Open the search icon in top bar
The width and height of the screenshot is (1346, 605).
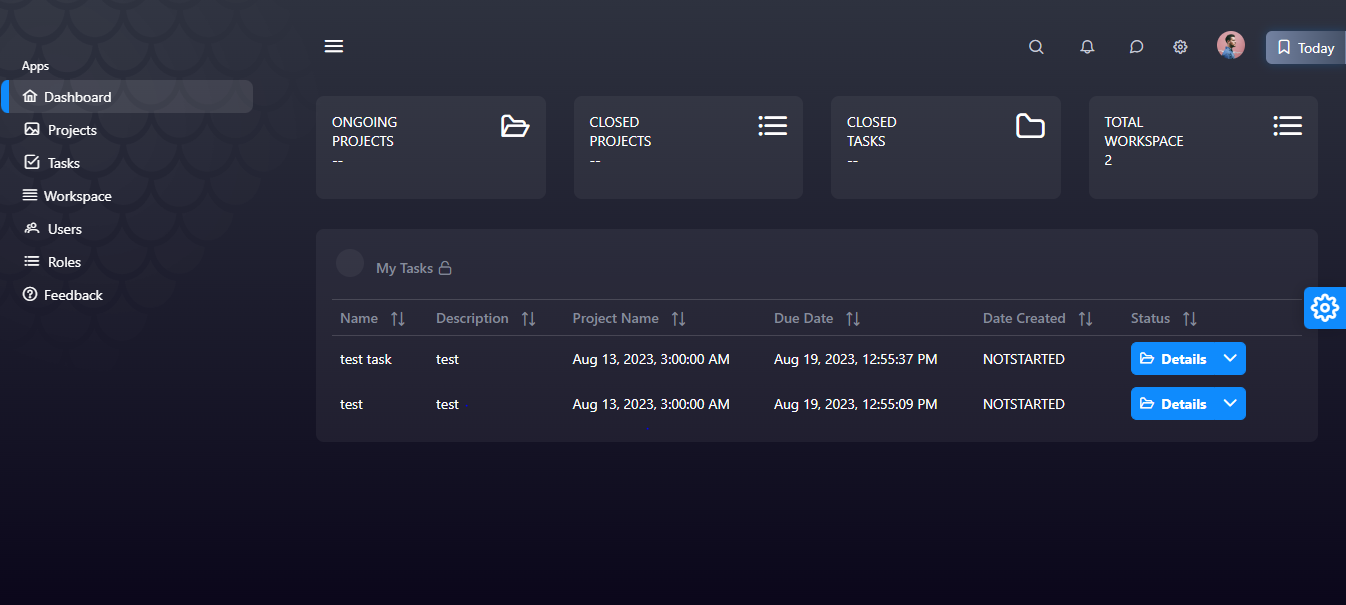point(1036,47)
